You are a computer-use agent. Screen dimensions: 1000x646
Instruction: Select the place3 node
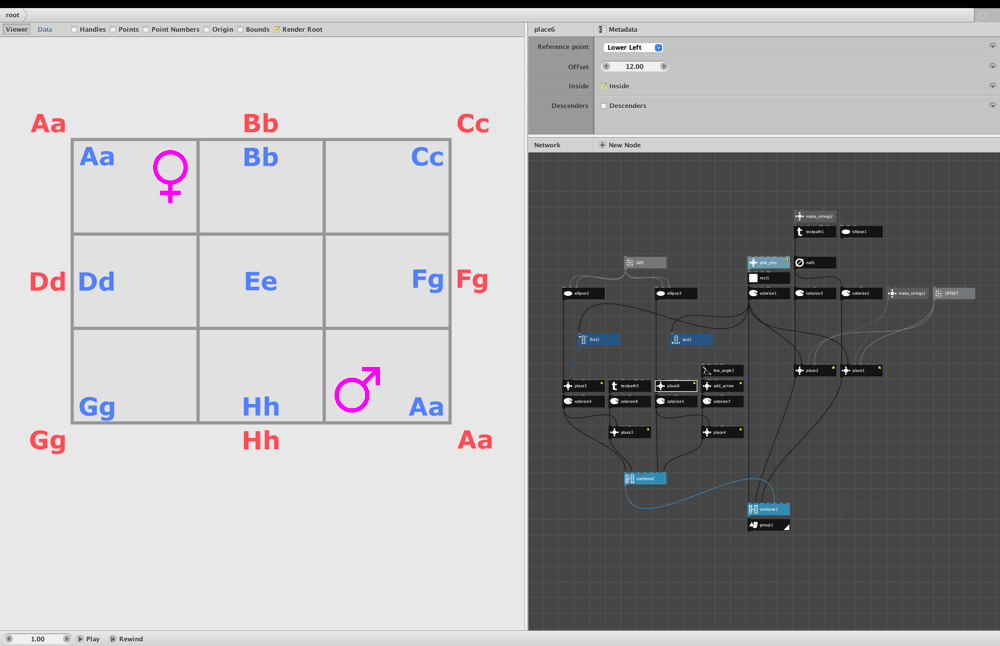coord(629,432)
